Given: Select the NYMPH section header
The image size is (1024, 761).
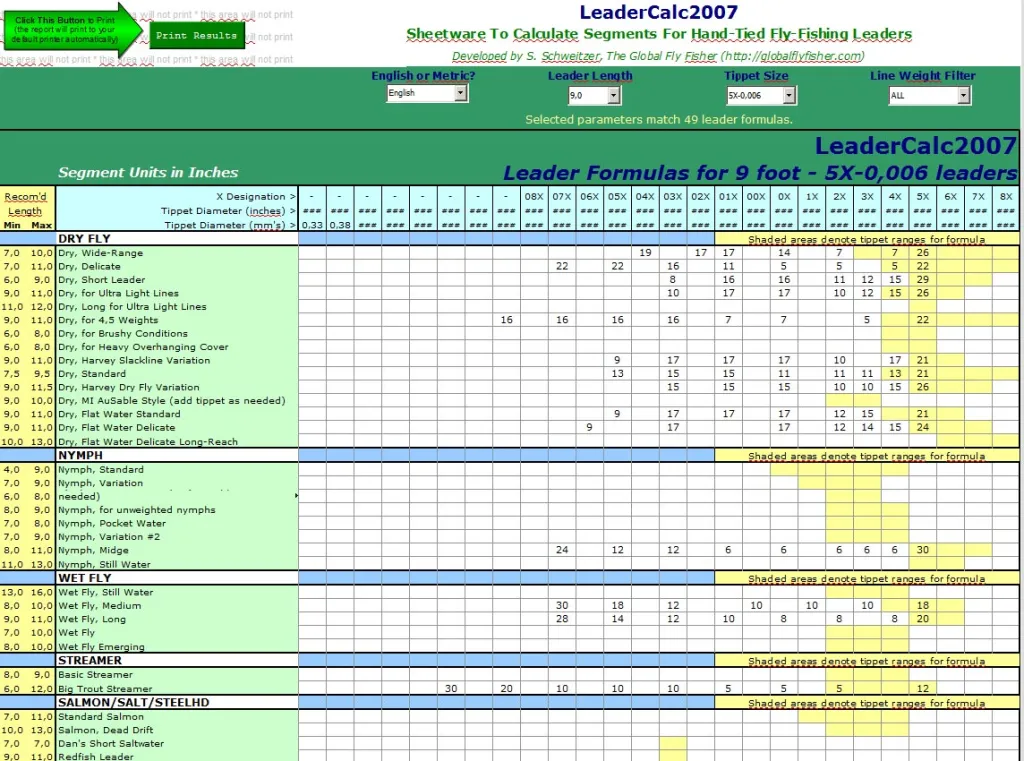Looking at the screenshot, I should click(x=81, y=455).
